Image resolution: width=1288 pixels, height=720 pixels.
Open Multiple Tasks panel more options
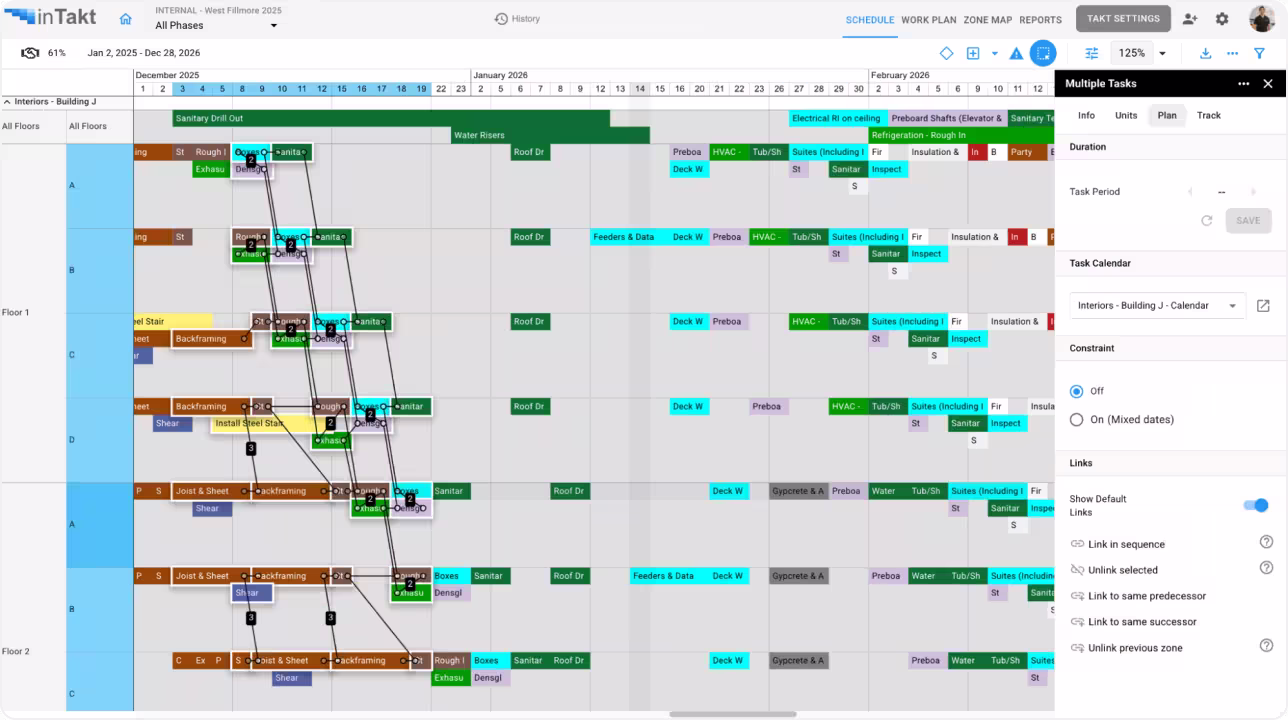(1243, 84)
